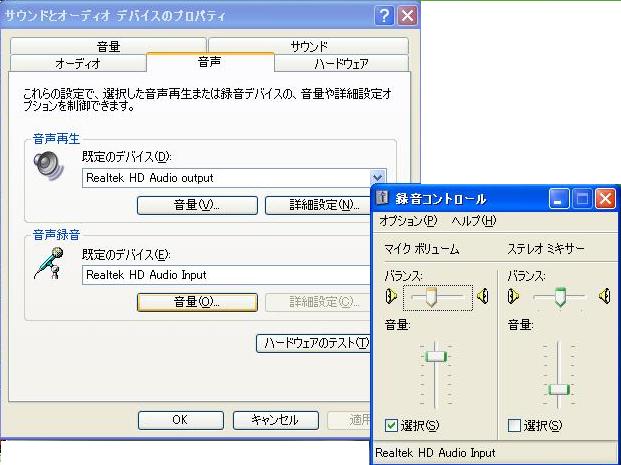Close the 録音コントロール window

click(605, 198)
